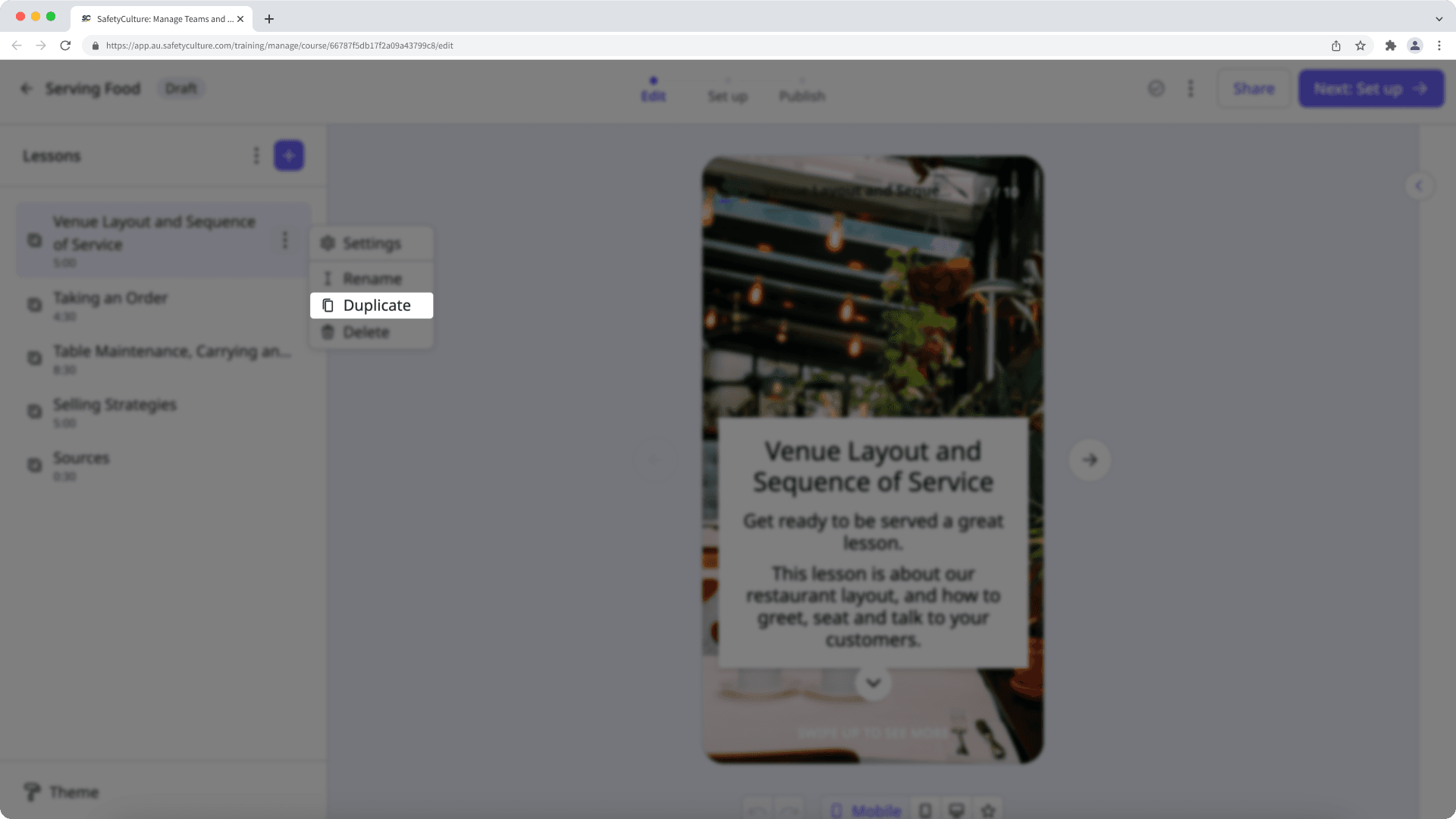Click the Share button
This screenshot has width=1456, height=819.
1254,88
